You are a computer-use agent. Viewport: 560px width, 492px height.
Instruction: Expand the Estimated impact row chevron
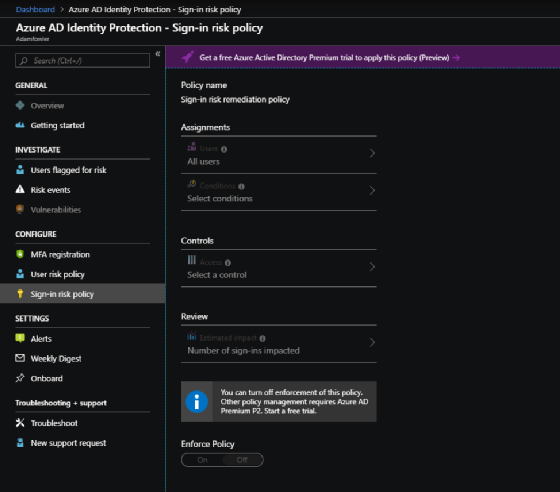(x=372, y=343)
